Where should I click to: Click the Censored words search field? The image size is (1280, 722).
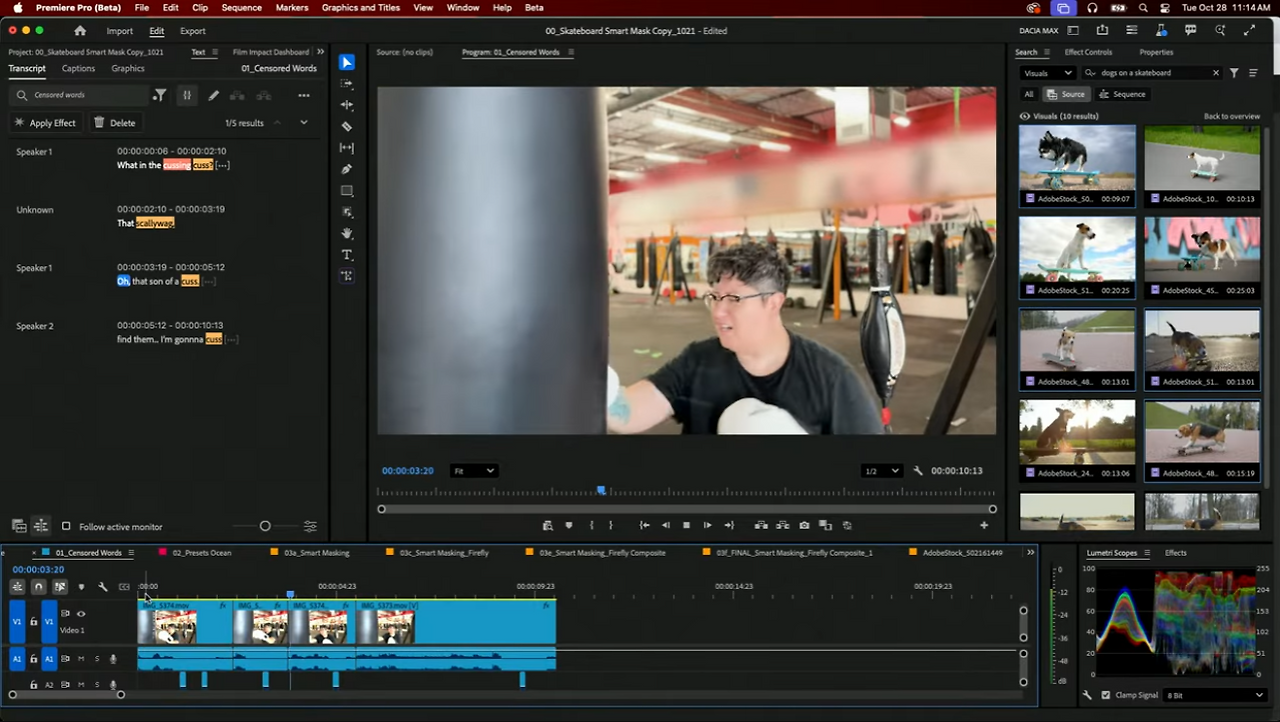79,95
